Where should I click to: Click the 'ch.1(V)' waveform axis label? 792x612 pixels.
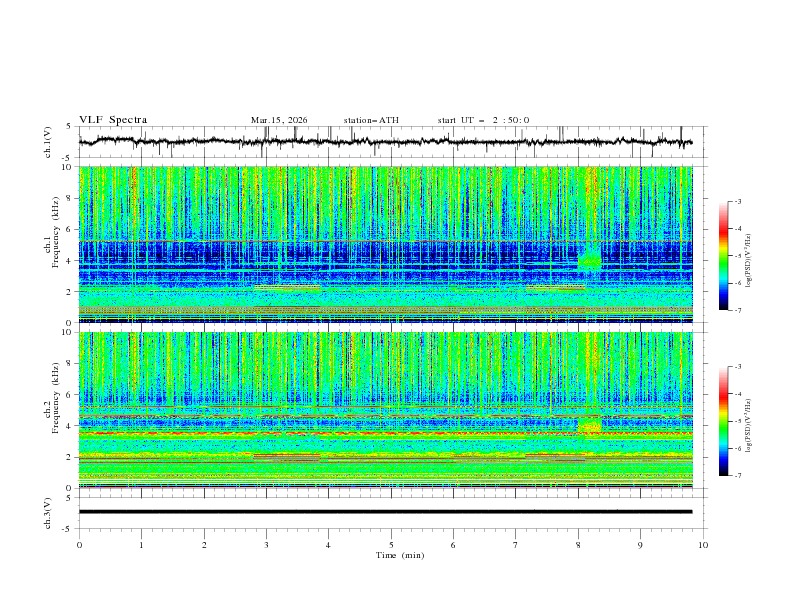(48, 142)
